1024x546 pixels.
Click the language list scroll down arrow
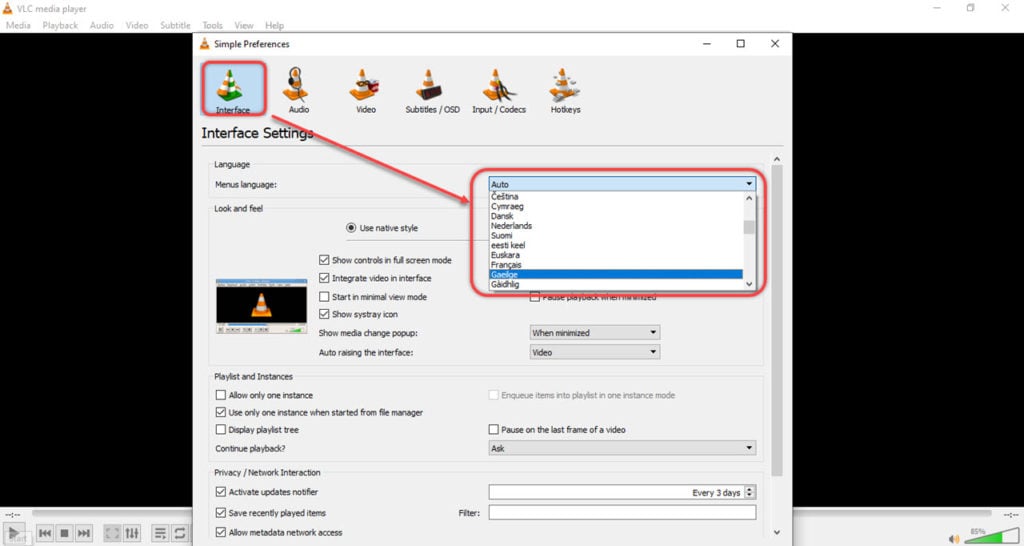tap(749, 284)
